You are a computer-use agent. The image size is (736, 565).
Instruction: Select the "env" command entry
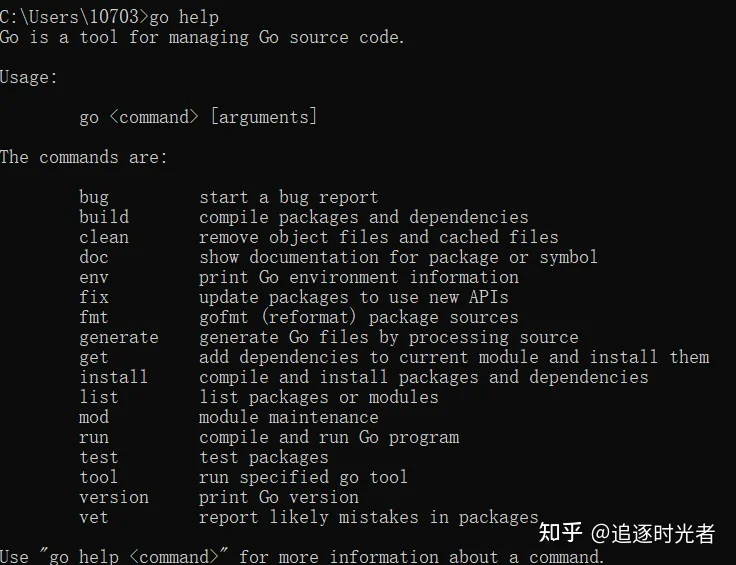(94, 277)
